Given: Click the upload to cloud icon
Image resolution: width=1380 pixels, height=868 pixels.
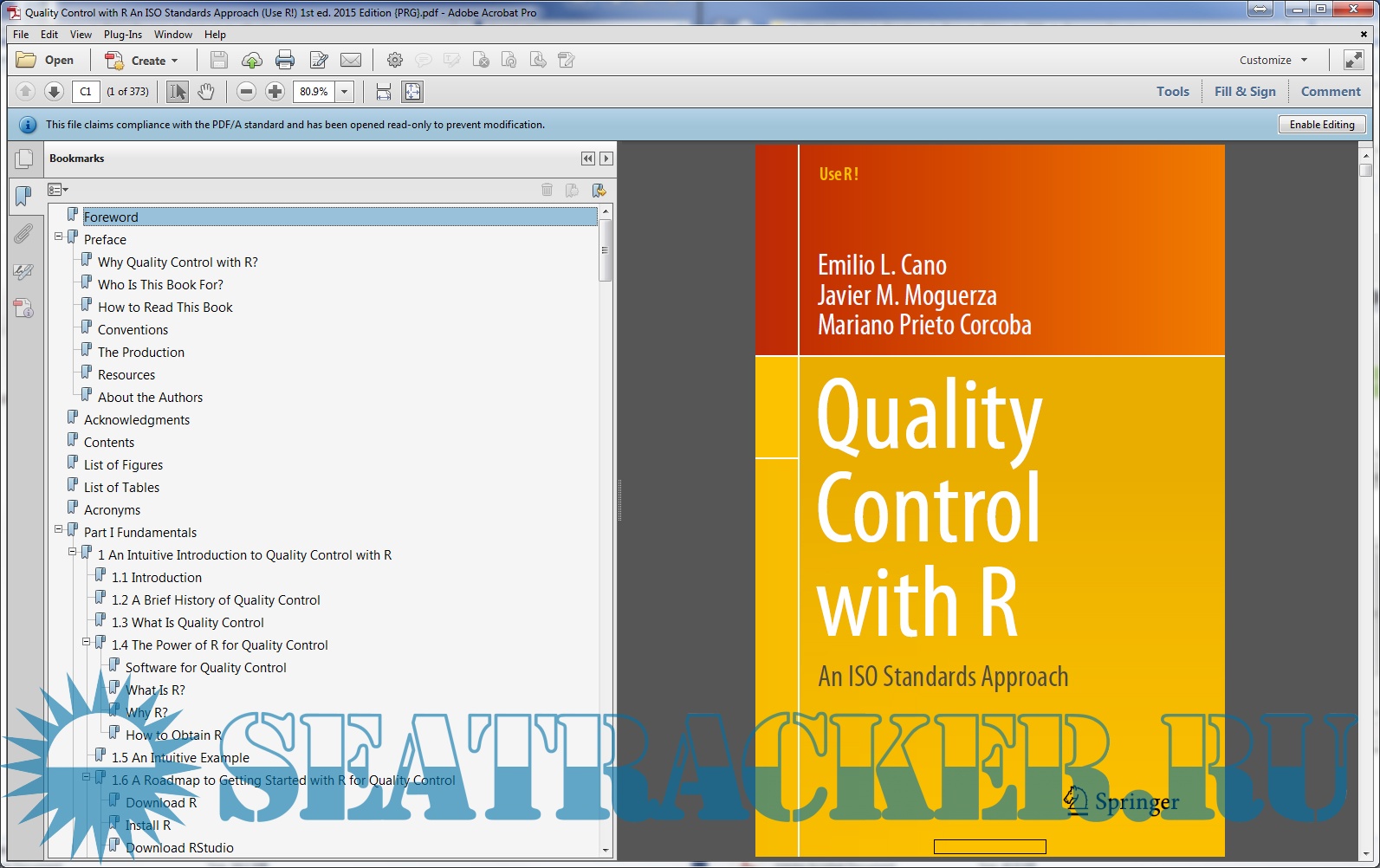Looking at the screenshot, I should 252,60.
